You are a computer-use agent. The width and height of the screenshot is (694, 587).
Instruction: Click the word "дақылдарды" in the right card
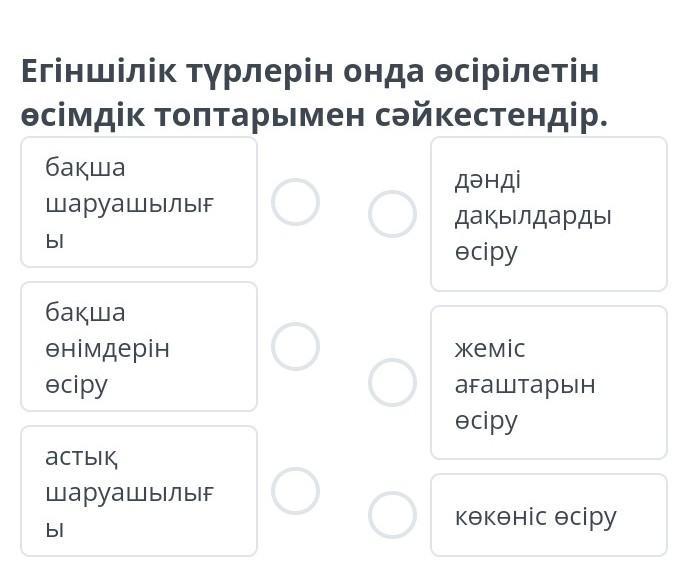[x=533, y=215]
